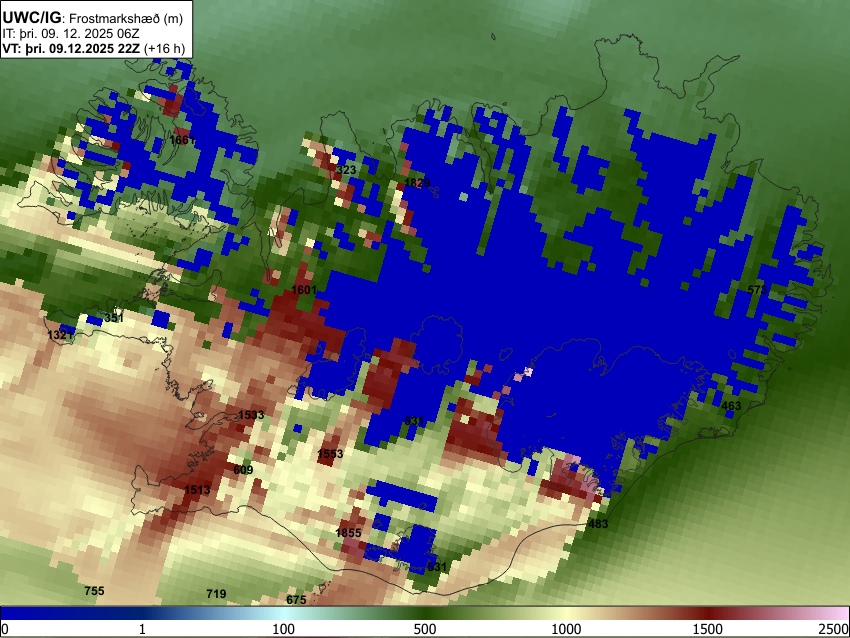Image resolution: width=850 pixels, height=638 pixels.
Task: Click the 2500 label on the colour scale
Action: point(834,629)
